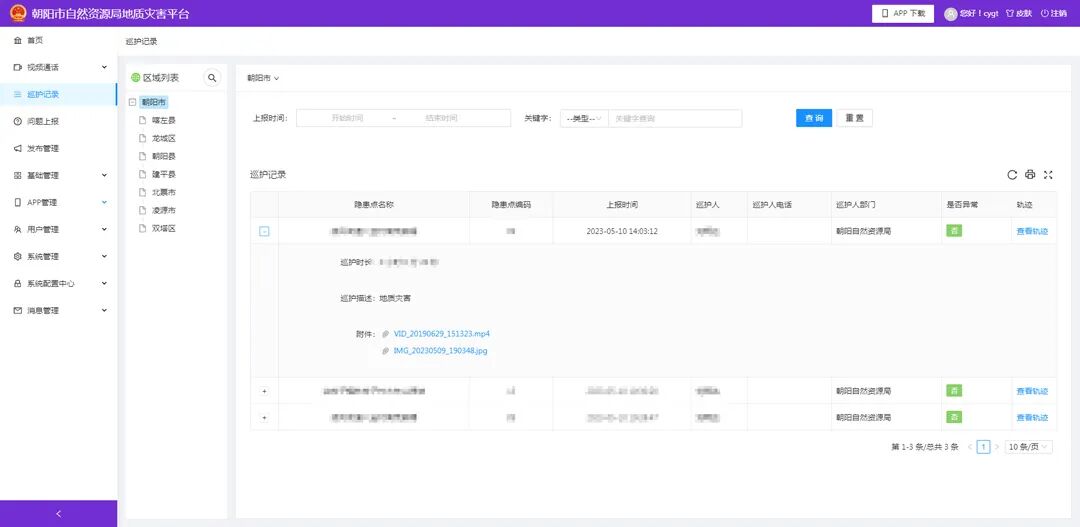Expand the 视频通话 sidebar menu

click(59, 68)
